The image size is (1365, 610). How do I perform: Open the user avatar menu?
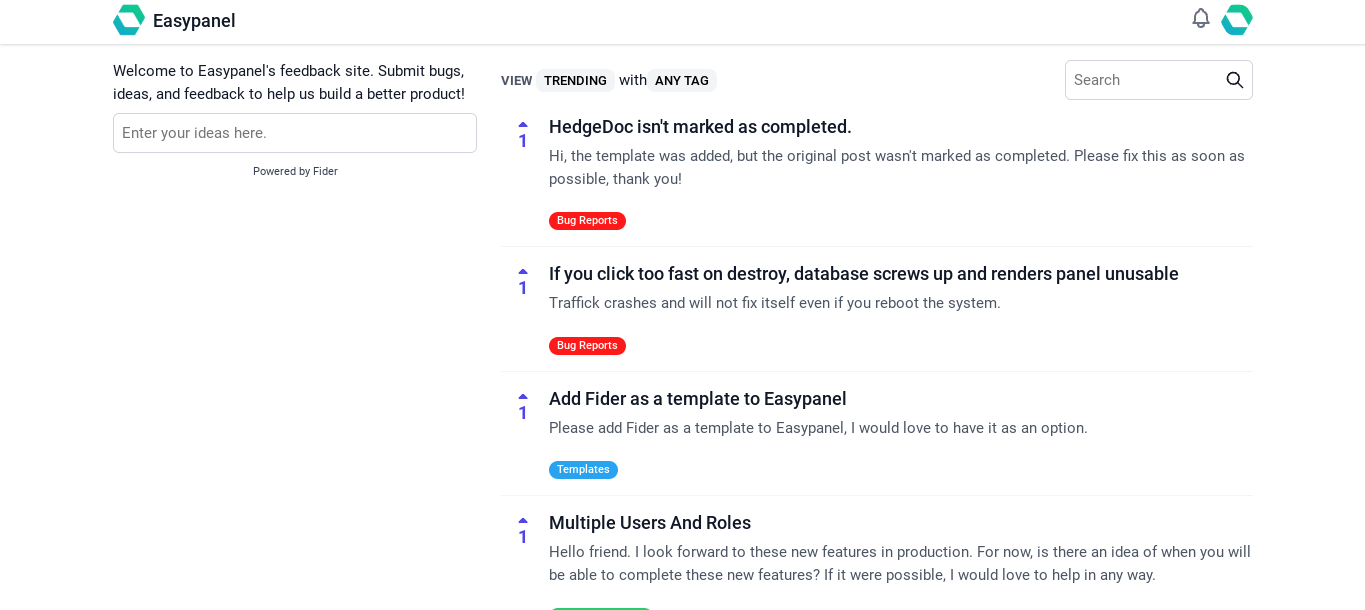[1237, 20]
